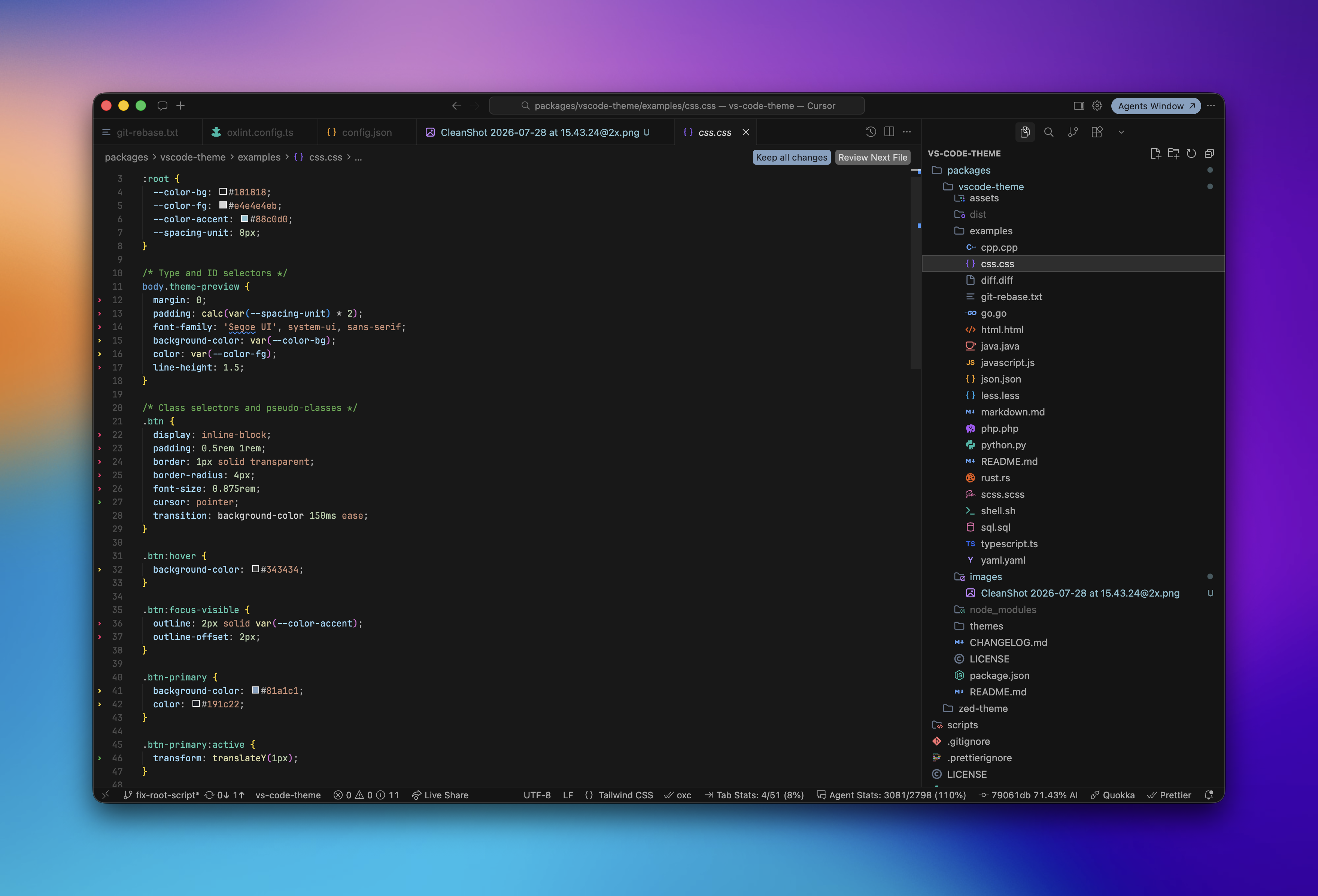The width and height of the screenshot is (1318, 896).
Task: Click the plus new tab icon in title bar
Action: tap(180, 106)
